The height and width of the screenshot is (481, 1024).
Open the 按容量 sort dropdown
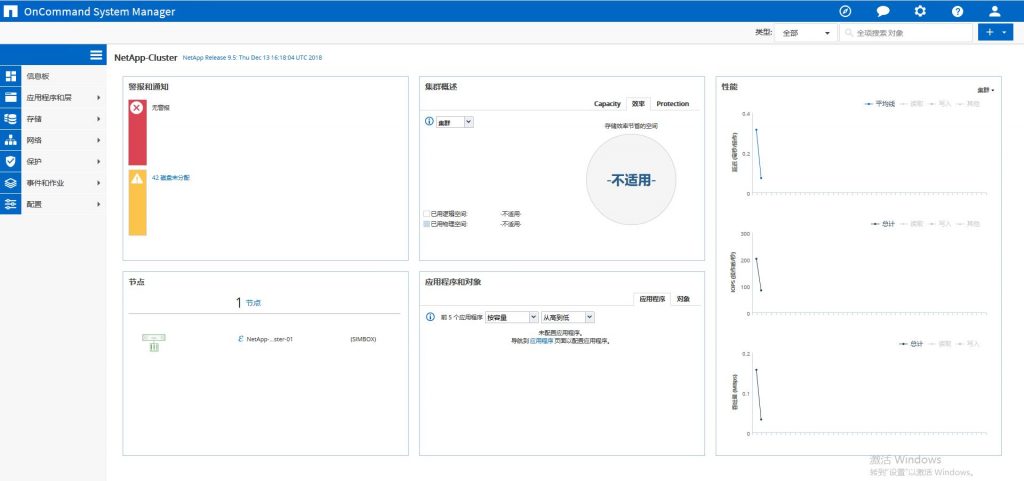coord(511,317)
